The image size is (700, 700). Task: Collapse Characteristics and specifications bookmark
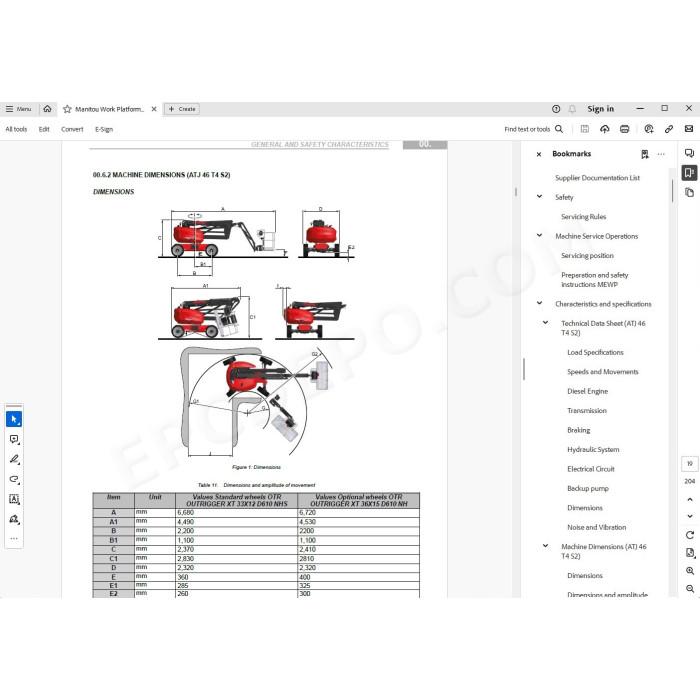[539, 303]
